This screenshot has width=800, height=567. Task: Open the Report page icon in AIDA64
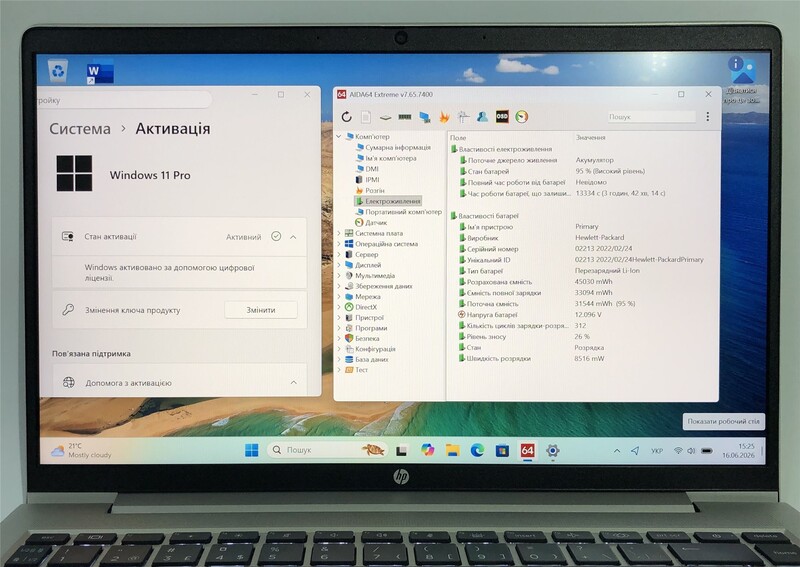coord(366,117)
